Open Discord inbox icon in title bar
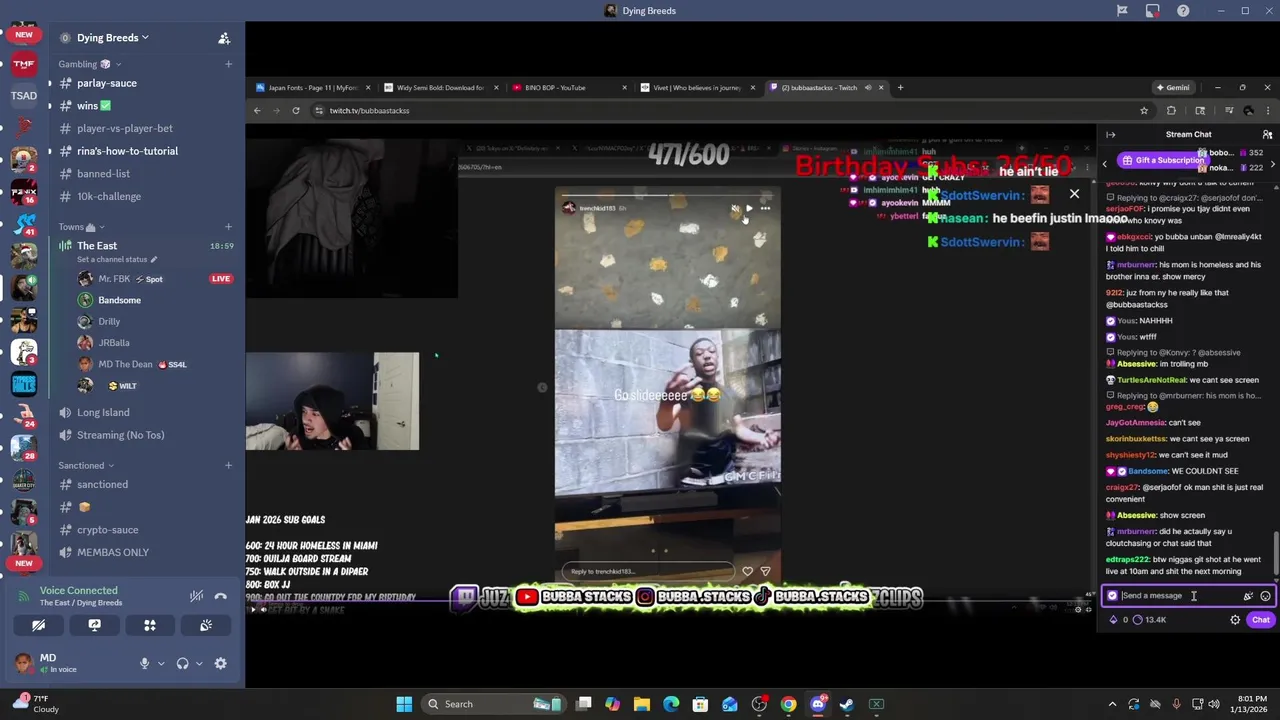 1153,11
